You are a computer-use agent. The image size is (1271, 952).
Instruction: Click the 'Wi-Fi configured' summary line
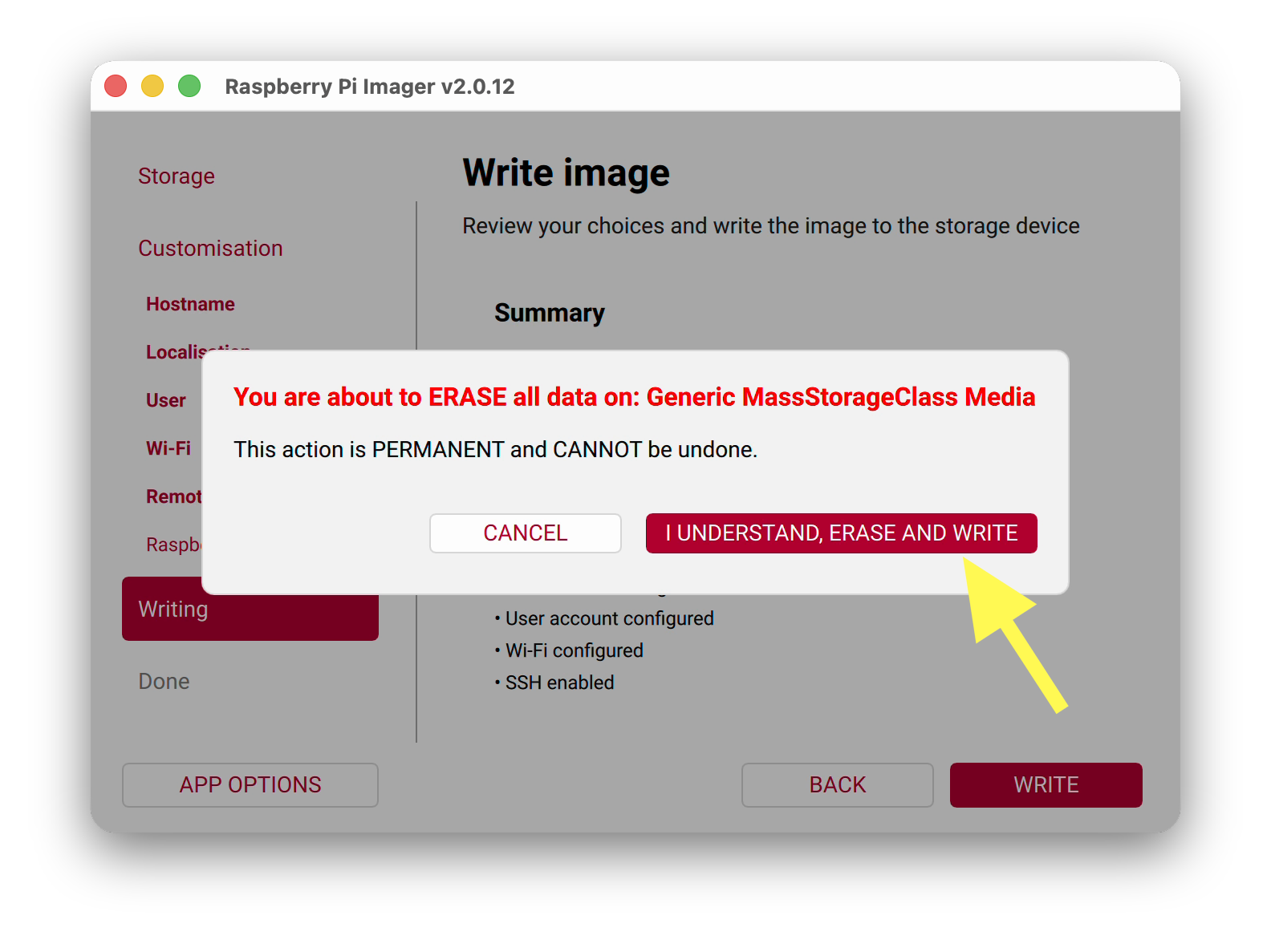click(x=569, y=650)
